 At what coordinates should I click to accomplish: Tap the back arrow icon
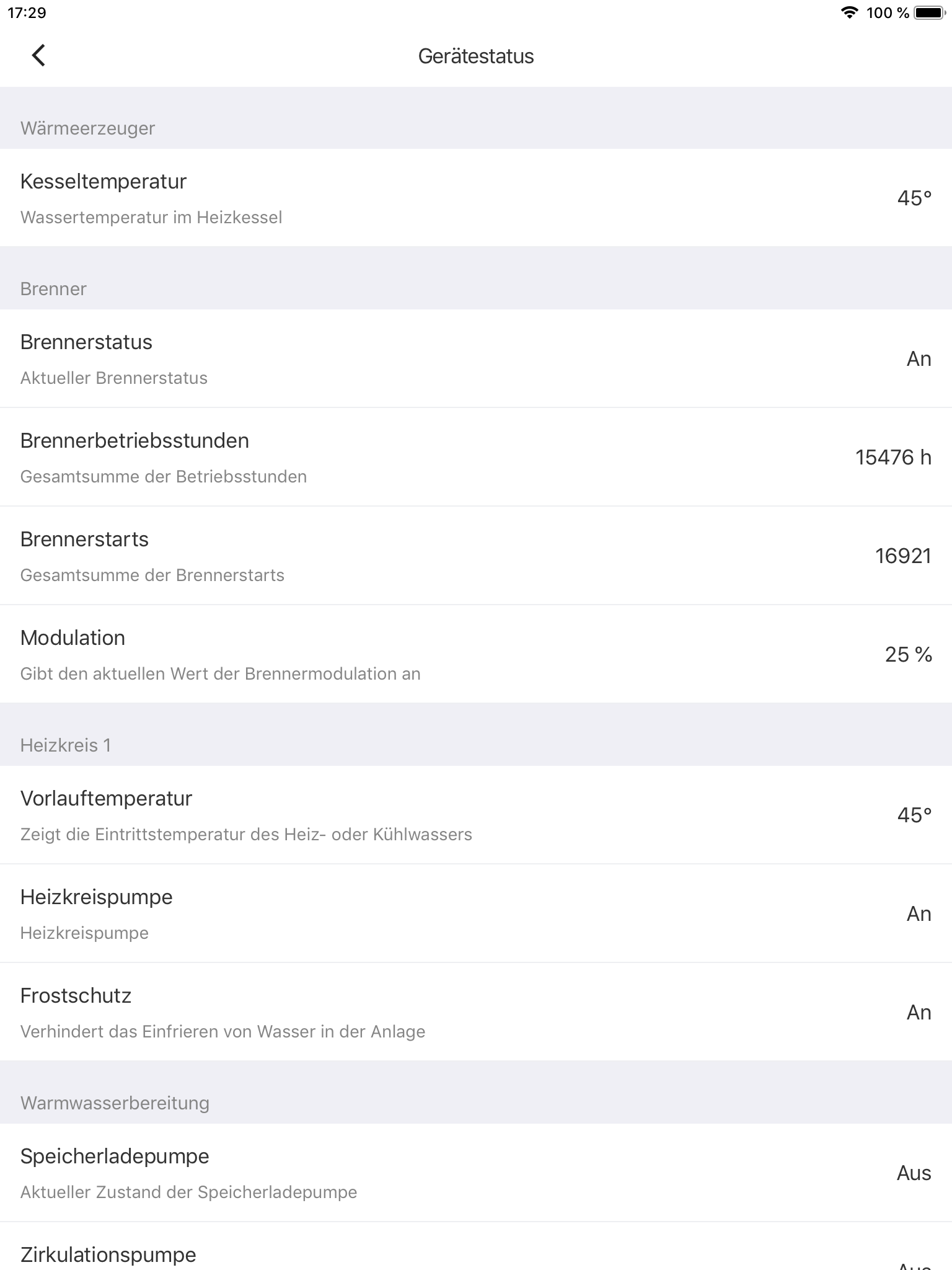click(38, 55)
